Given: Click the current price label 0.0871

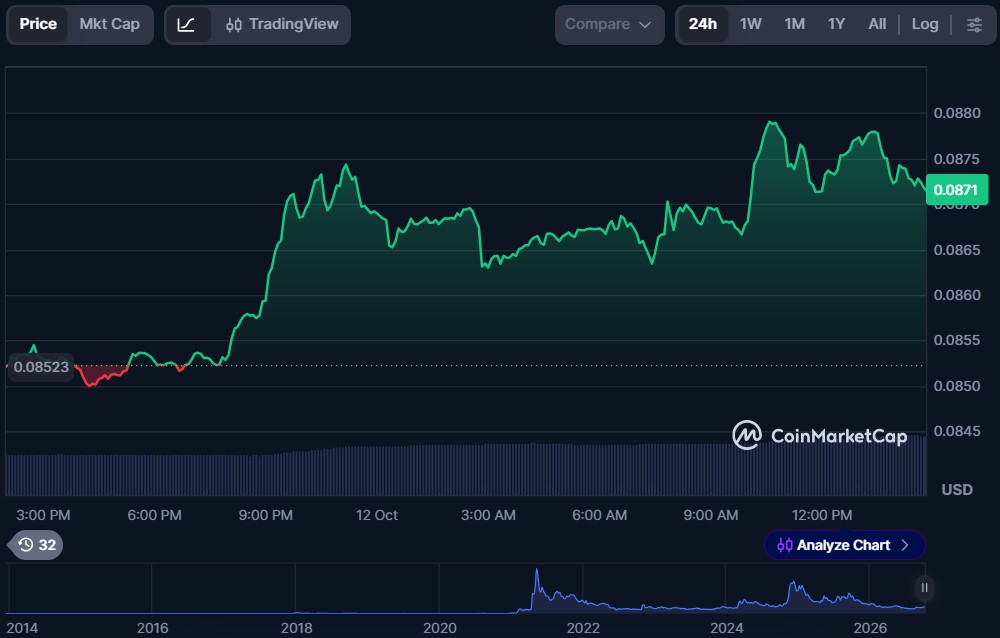Looking at the screenshot, I should [957, 189].
